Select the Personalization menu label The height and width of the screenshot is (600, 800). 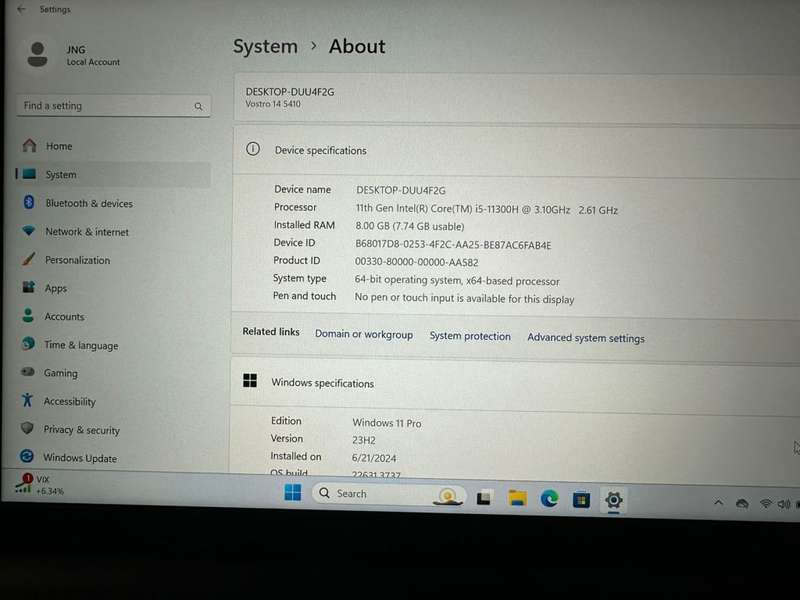(78, 260)
